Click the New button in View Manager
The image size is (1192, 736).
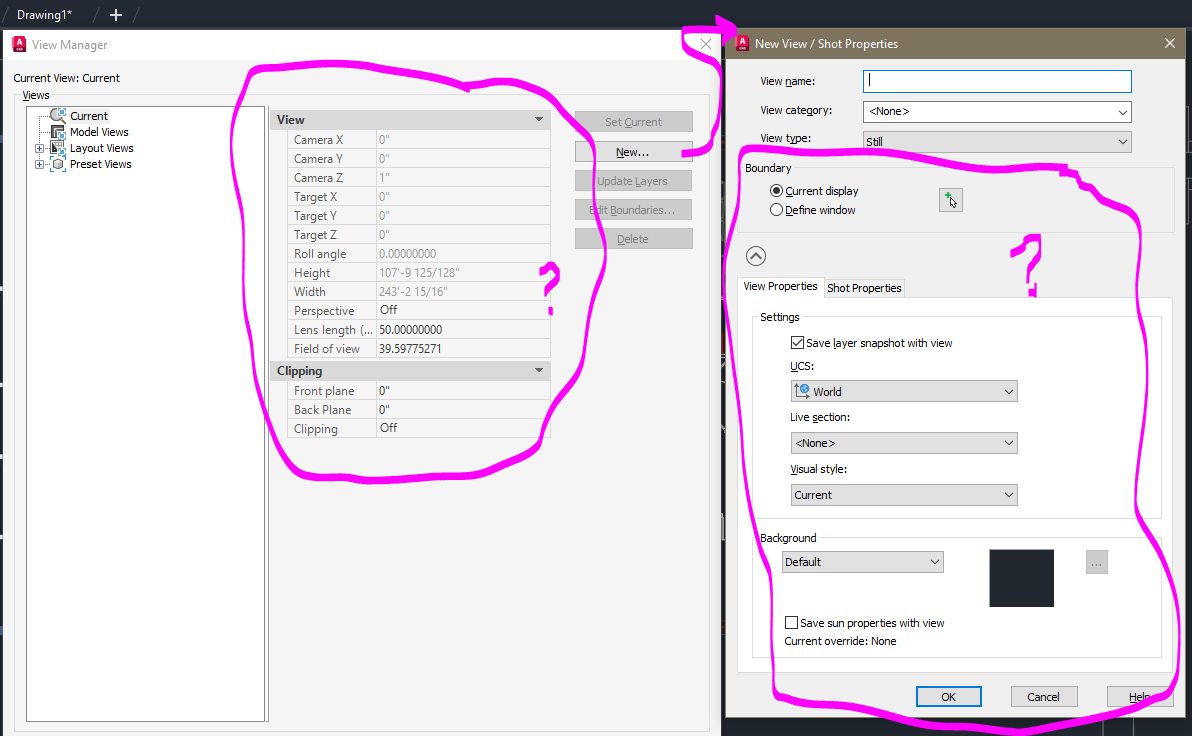pyautogui.click(x=633, y=150)
